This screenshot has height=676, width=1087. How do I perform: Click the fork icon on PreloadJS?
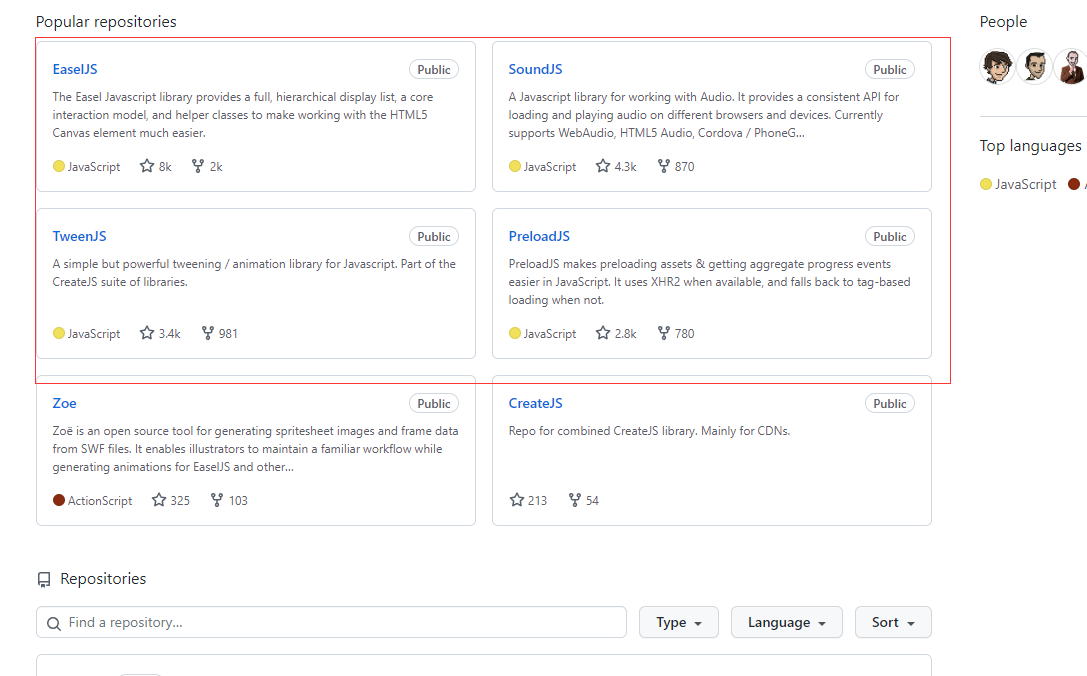[663, 334]
